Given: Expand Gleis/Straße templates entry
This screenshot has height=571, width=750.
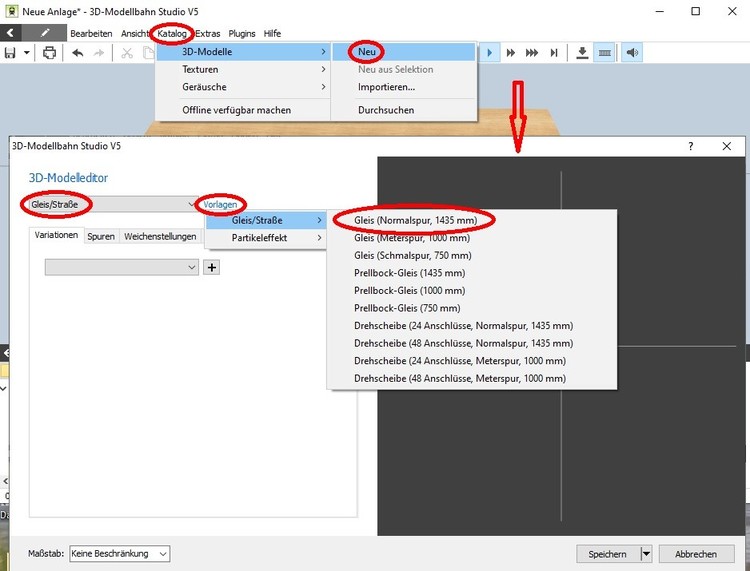Looking at the screenshot, I should coord(266,220).
